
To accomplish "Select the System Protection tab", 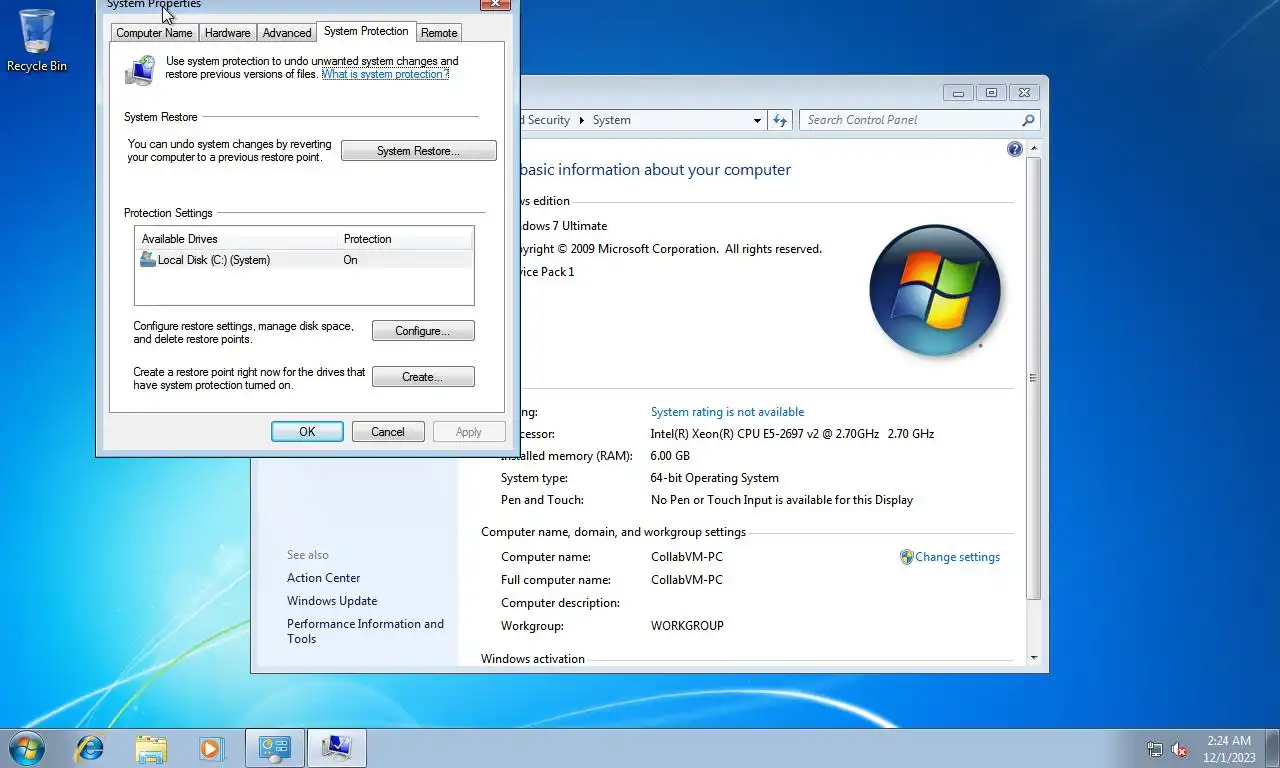I will pyautogui.click(x=366, y=31).
